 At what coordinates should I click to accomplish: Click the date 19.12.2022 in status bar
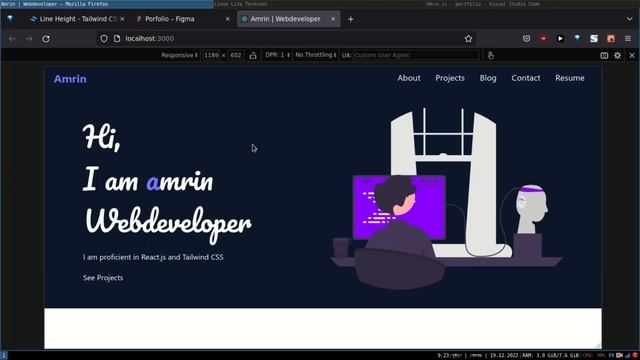coord(503,356)
